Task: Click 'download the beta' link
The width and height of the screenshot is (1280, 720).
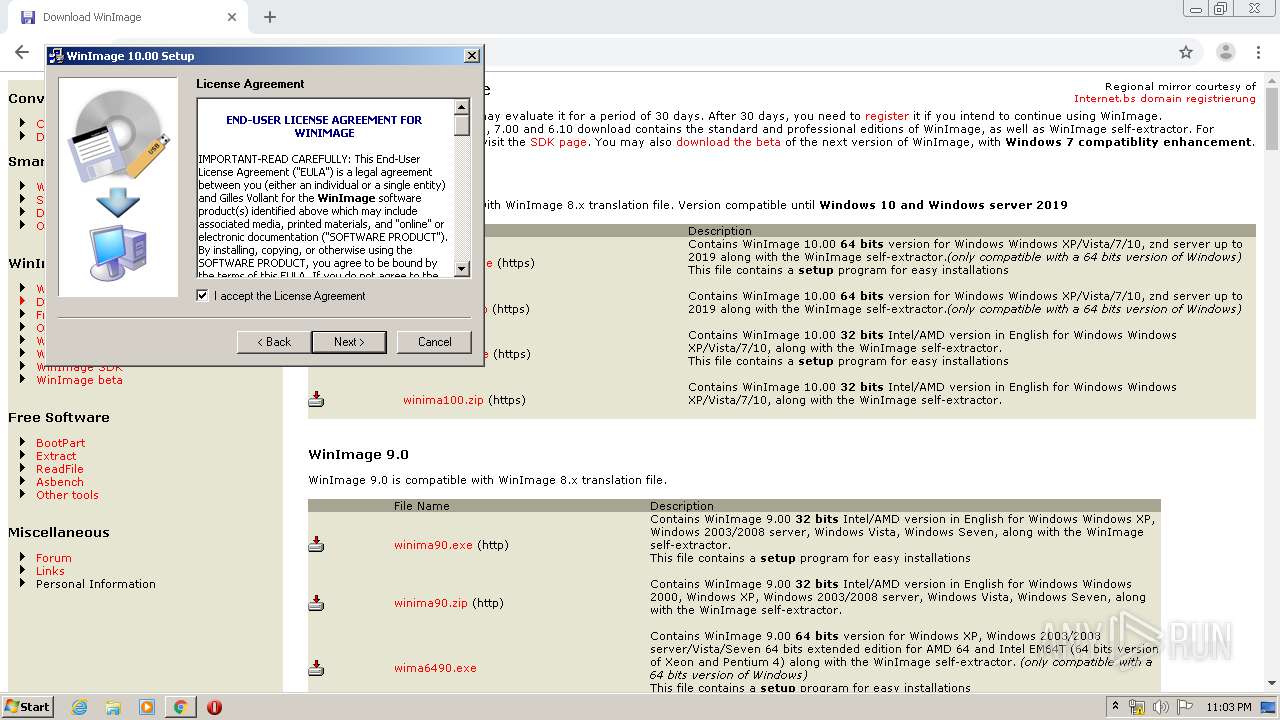Action: point(728,142)
